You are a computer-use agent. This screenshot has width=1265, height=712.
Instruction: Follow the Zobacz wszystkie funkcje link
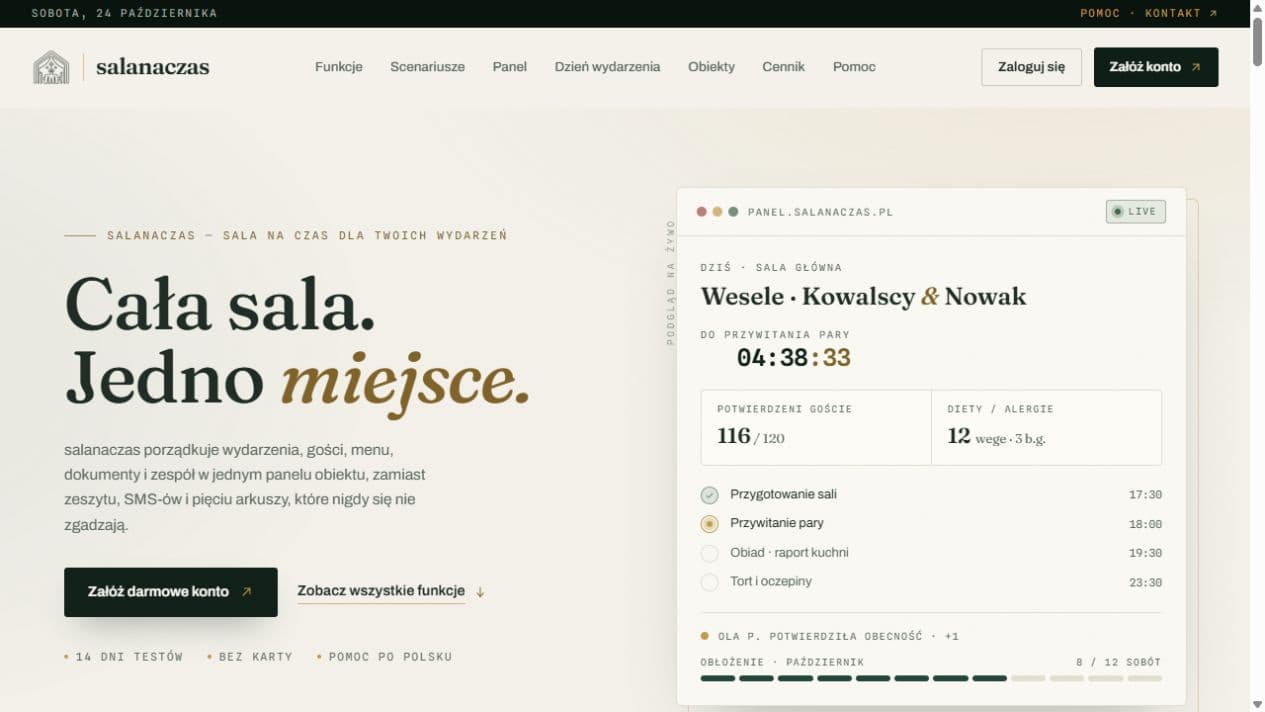tap(381, 591)
